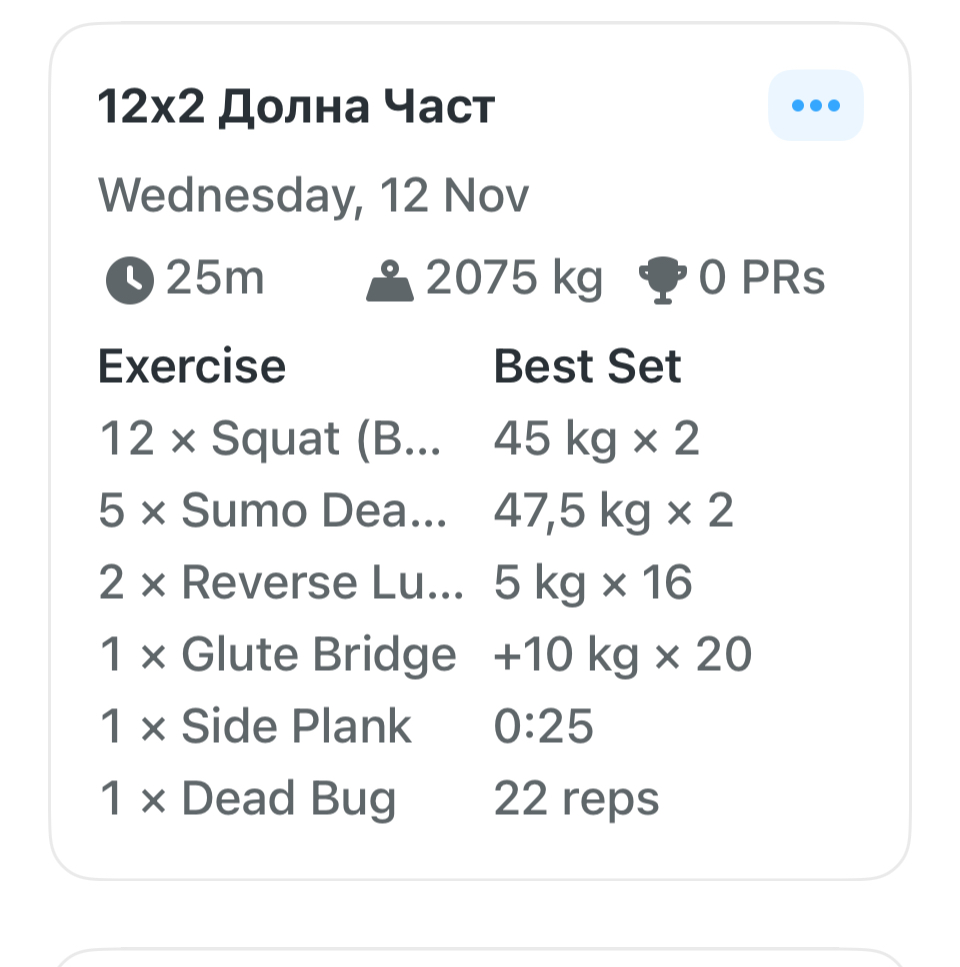Screen dimensions: 960x967
Task: Select the Wednesday, 12 Nov date
Action: click(313, 195)
